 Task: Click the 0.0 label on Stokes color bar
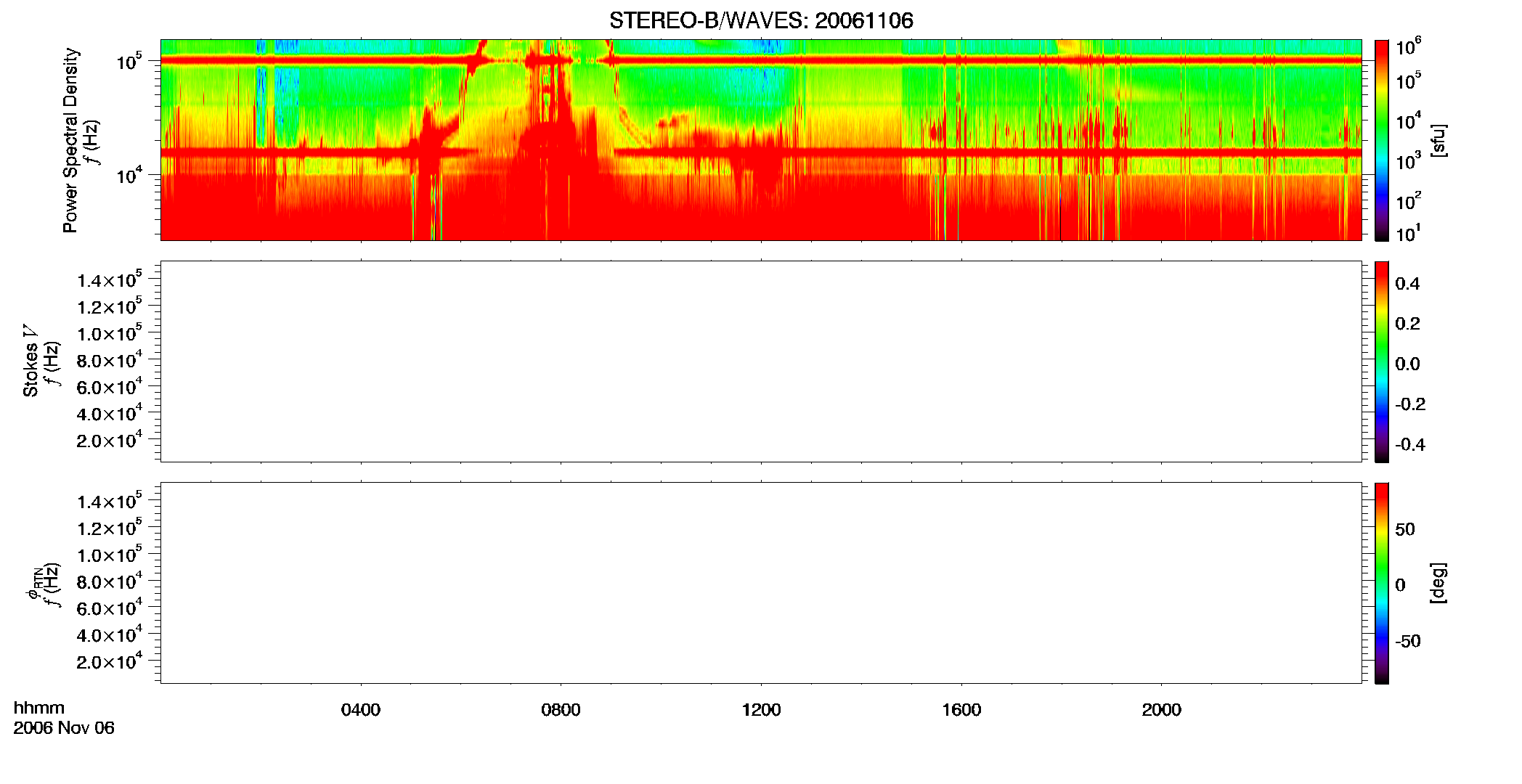[x=1407, y=364]
